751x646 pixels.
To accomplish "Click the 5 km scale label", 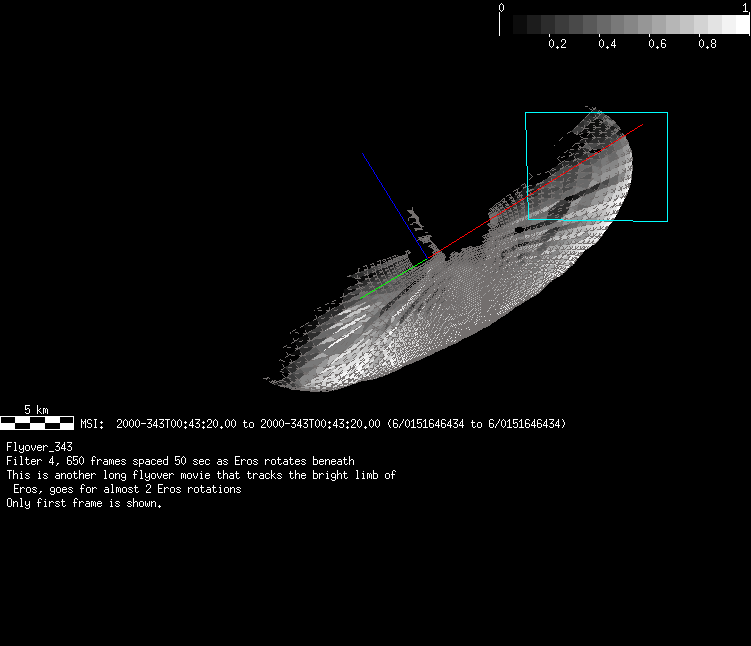I will point(36,410).
